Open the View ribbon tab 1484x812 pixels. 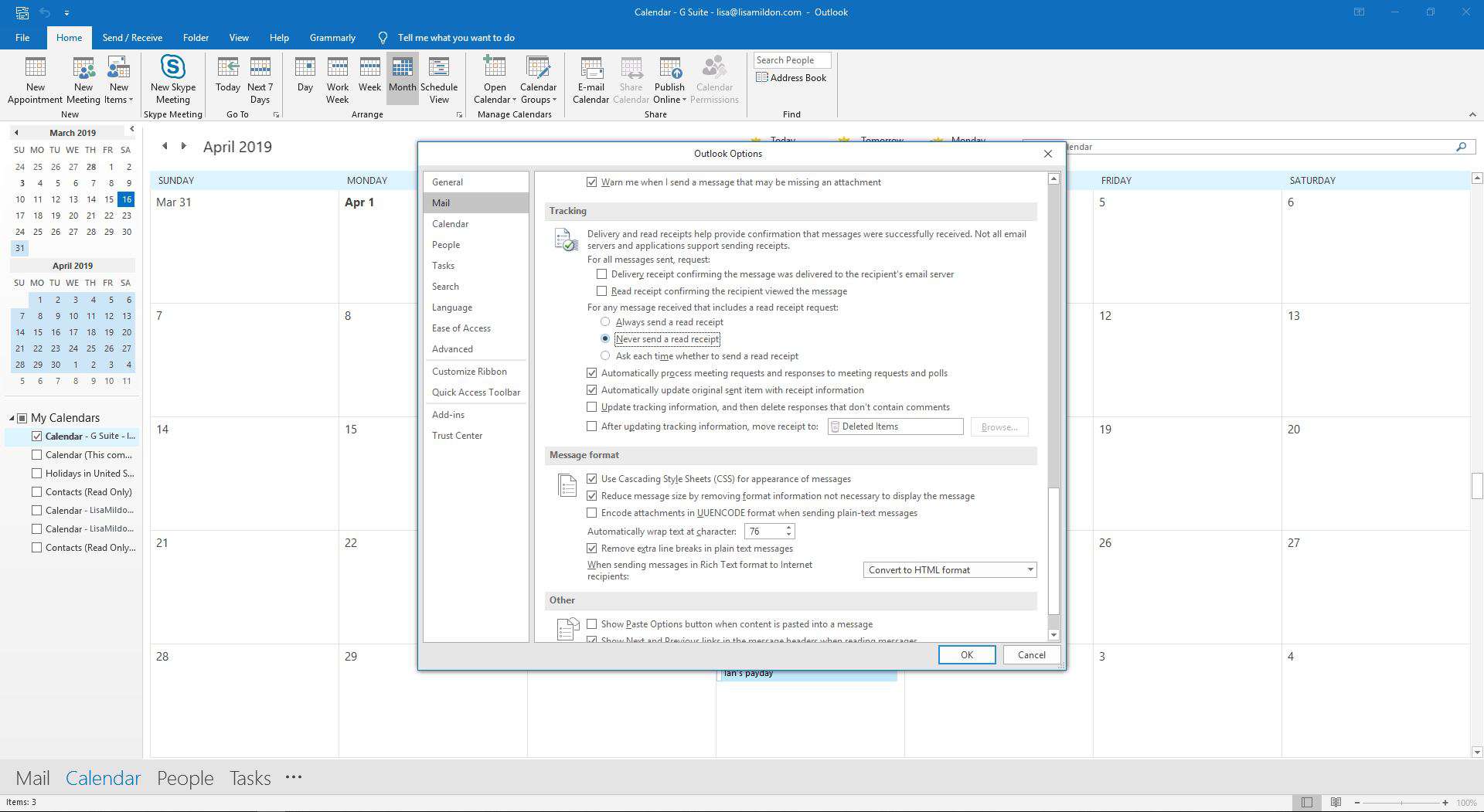(239, 37)
